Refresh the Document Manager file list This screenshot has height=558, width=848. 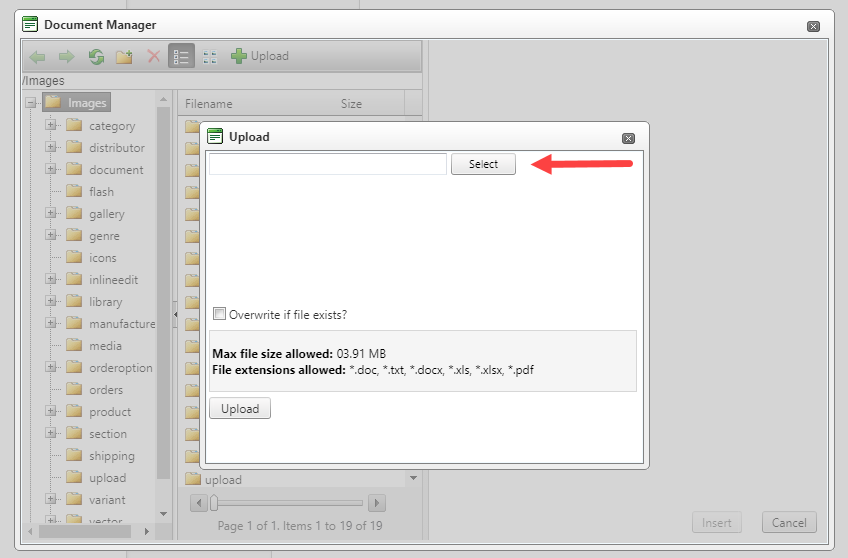coord(96,56)
